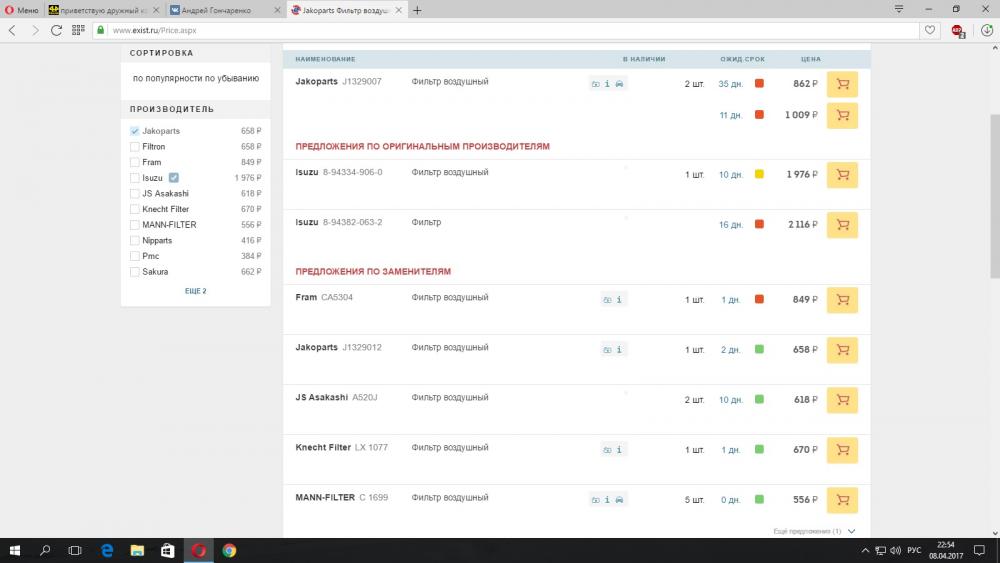This screenshot has height=563, width=1000.
Task: Open photo icon for Jakoparts J1329012
Action: pyautogui.click(x=607, y=349)
